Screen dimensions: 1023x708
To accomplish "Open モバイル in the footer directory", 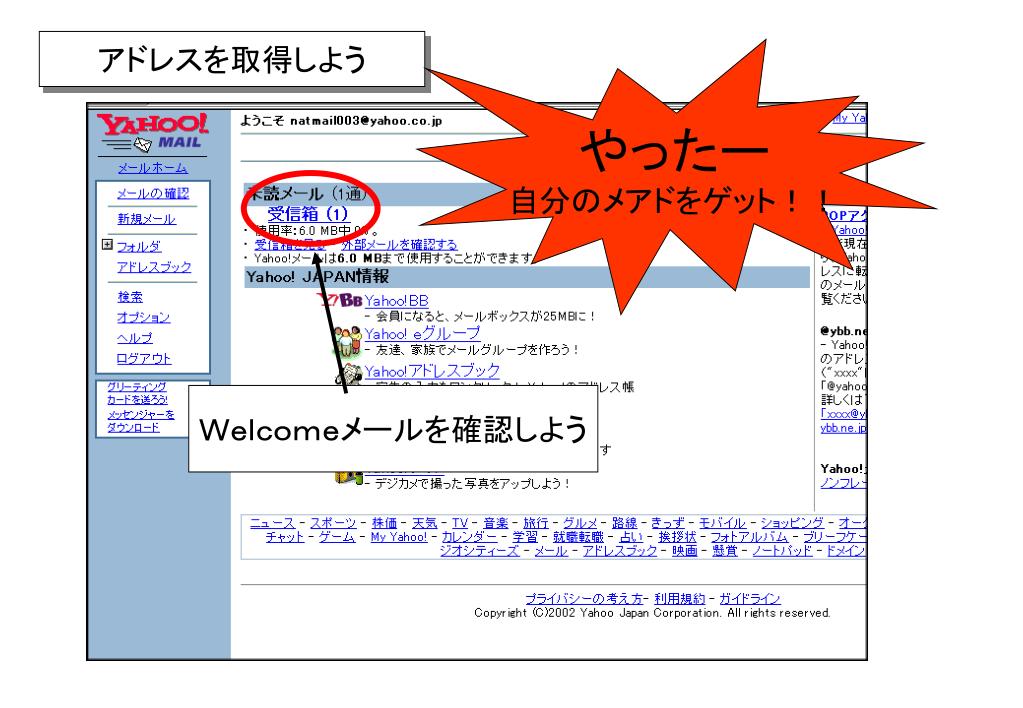I will point(722,523).
